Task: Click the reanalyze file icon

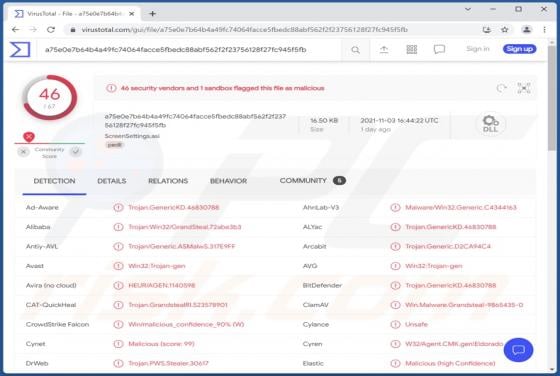Action: coord(502,88)
